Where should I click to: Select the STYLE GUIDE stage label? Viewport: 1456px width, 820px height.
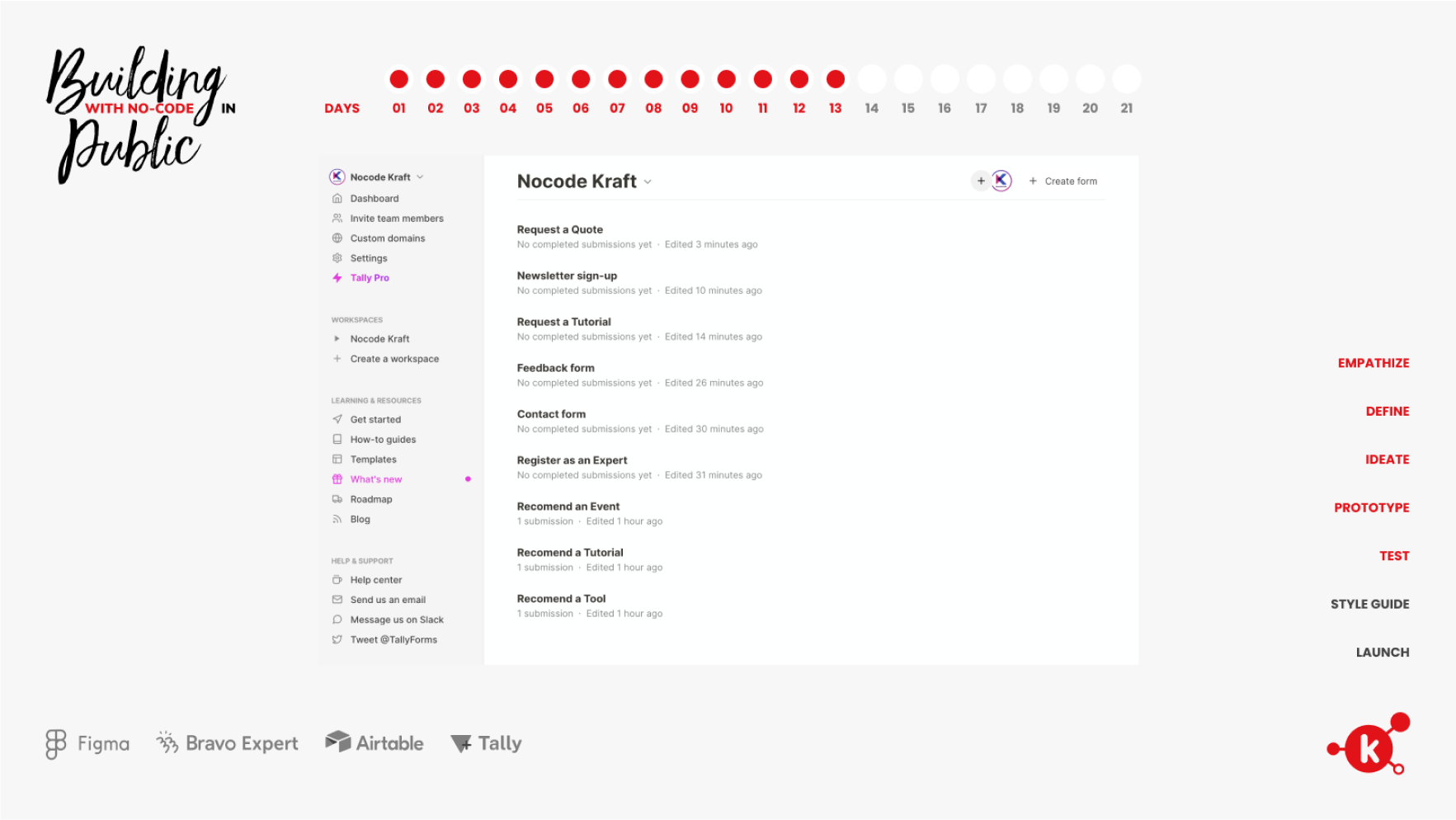[1370, 604]
